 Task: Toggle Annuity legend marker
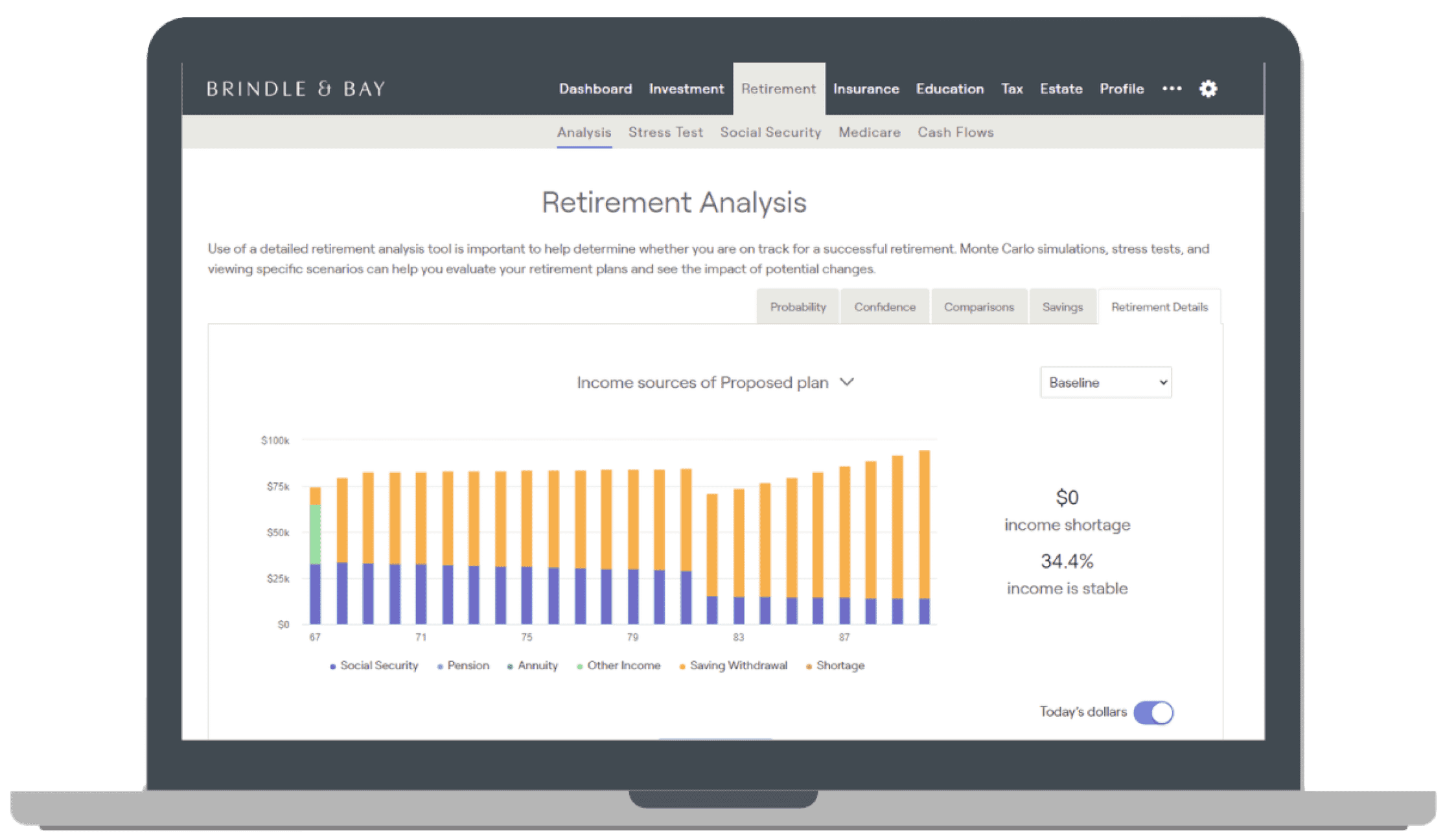[x=511, y=666]
